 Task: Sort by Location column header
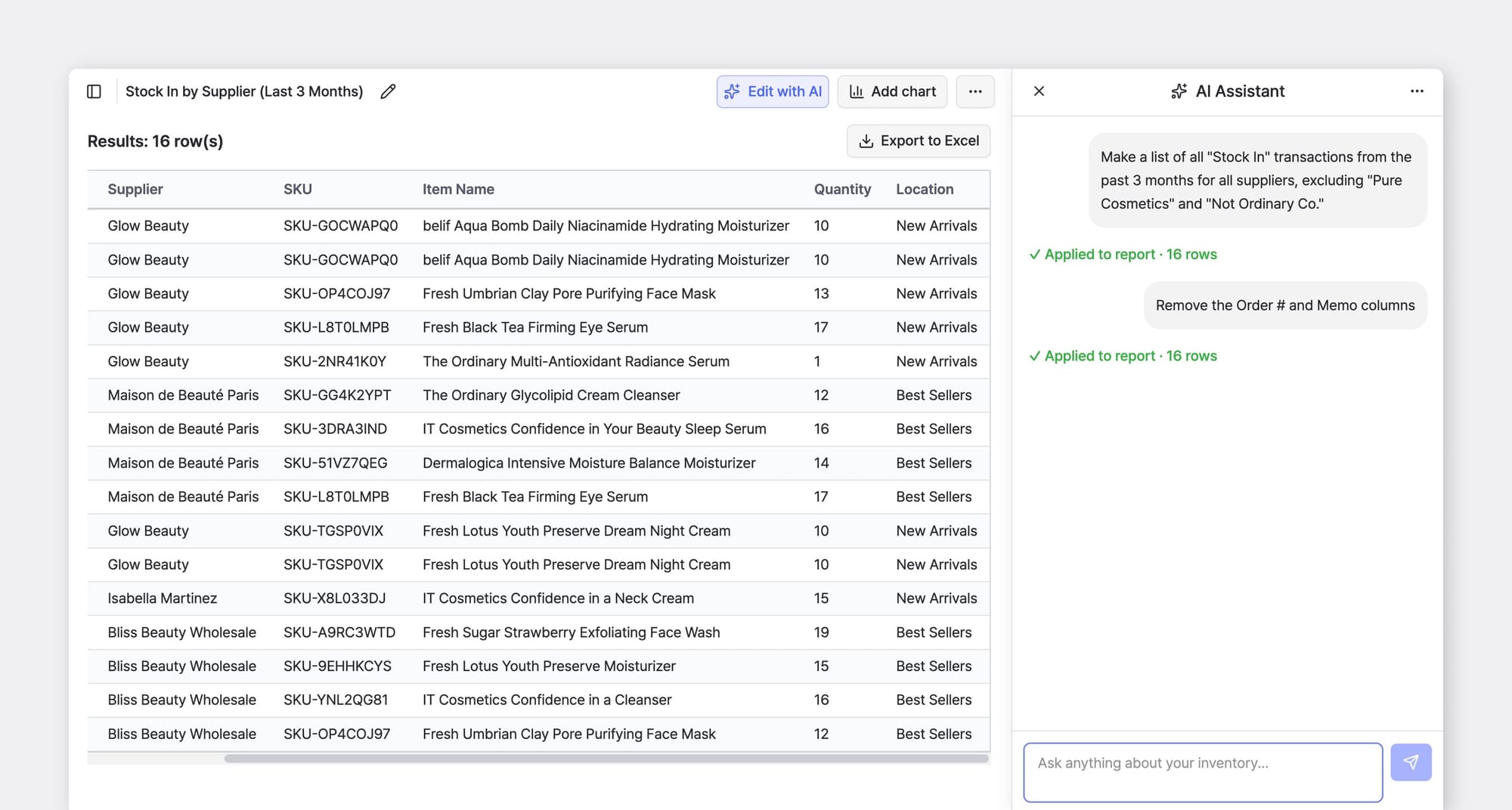click(x=925, y=190)
